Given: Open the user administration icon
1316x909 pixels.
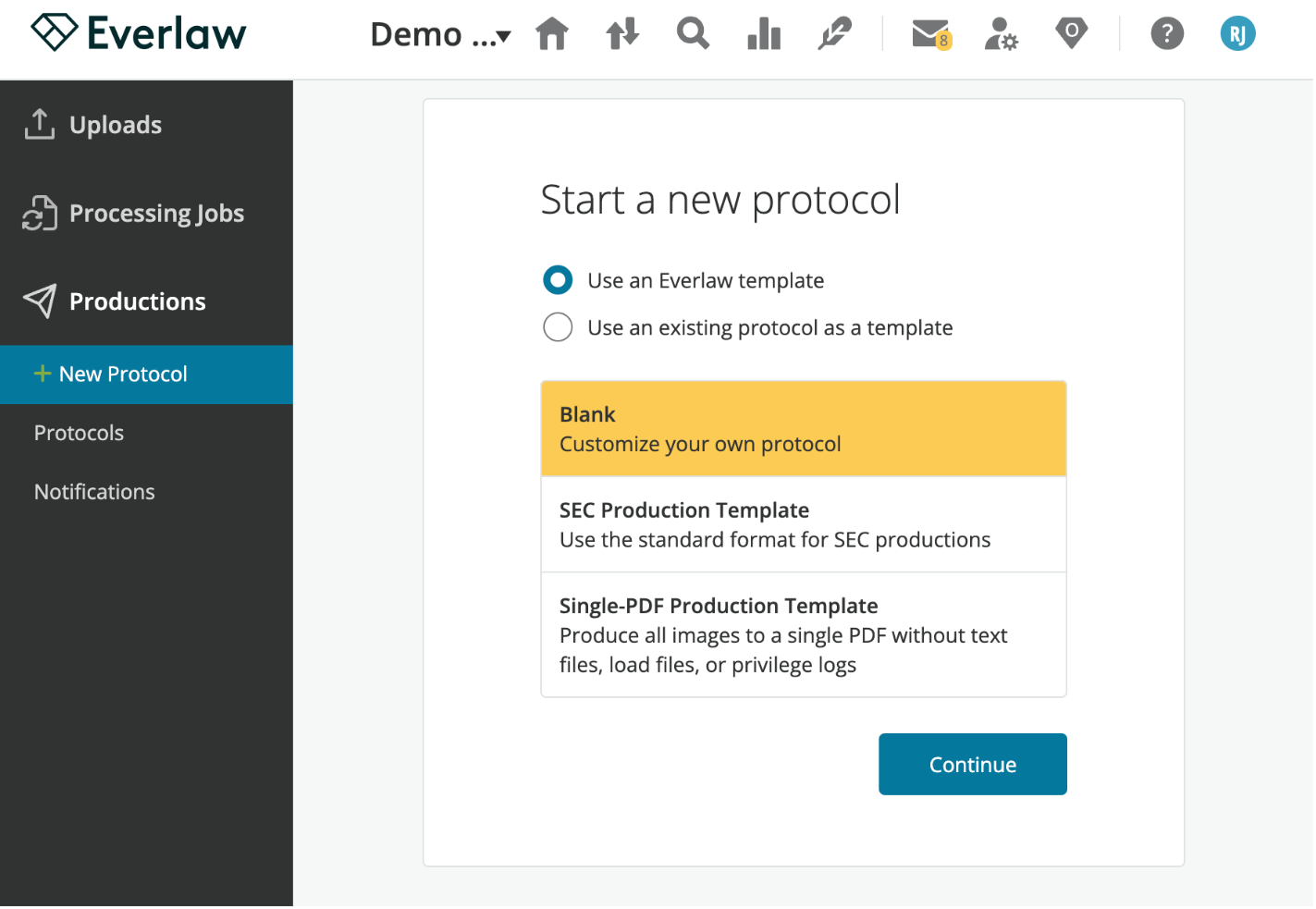Looking at the screenshot, I should click(1001, 33).
